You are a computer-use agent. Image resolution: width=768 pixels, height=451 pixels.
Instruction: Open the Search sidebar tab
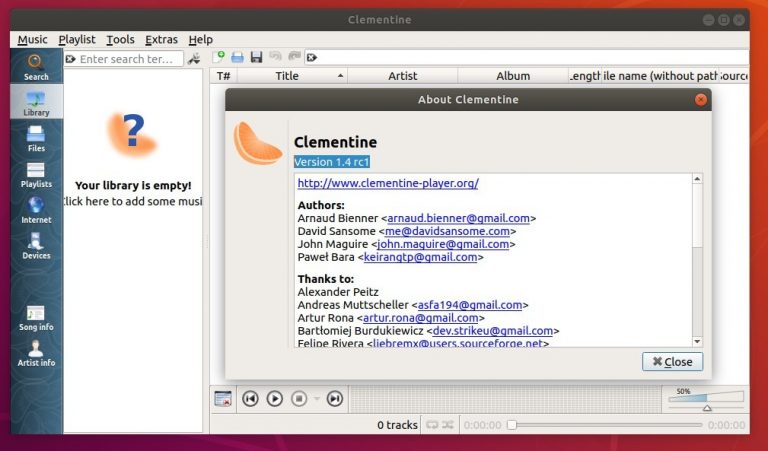tap(36, 67)
